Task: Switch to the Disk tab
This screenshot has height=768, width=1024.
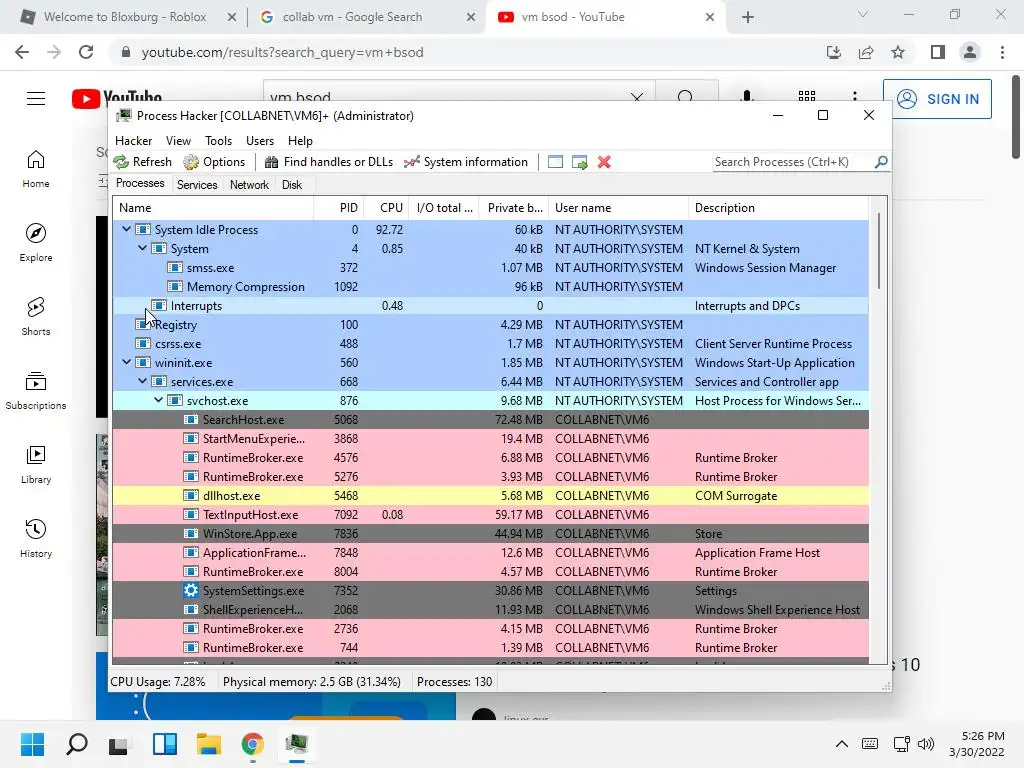Action: point(292,185)
